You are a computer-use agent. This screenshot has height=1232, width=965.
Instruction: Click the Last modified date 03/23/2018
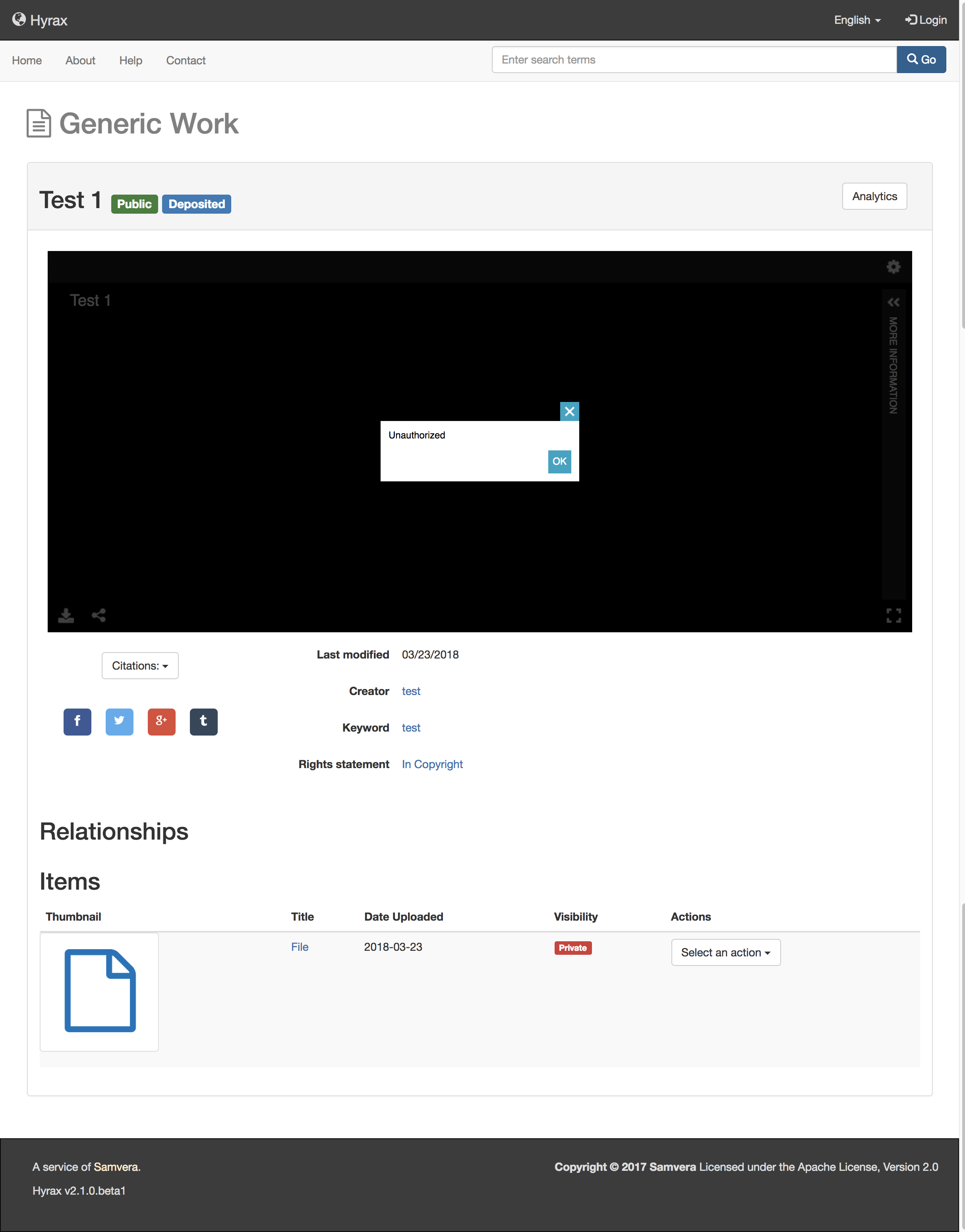(430, 655)
